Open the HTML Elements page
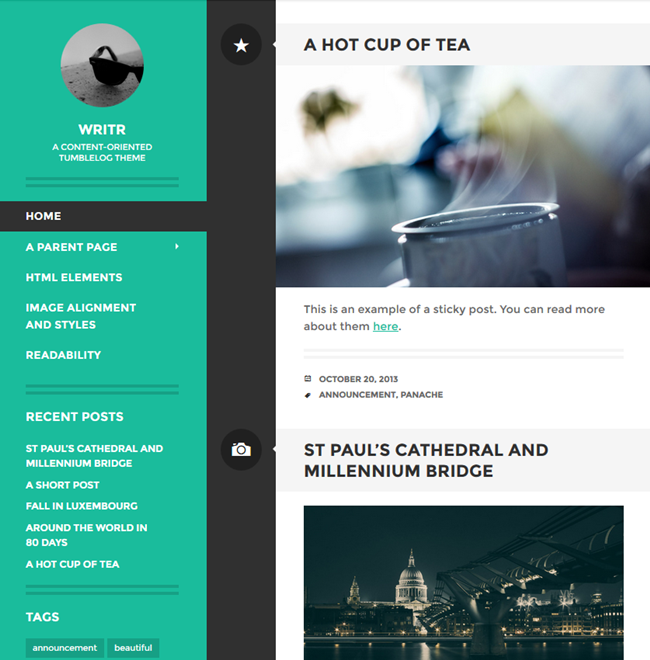 tap(74, 277)
